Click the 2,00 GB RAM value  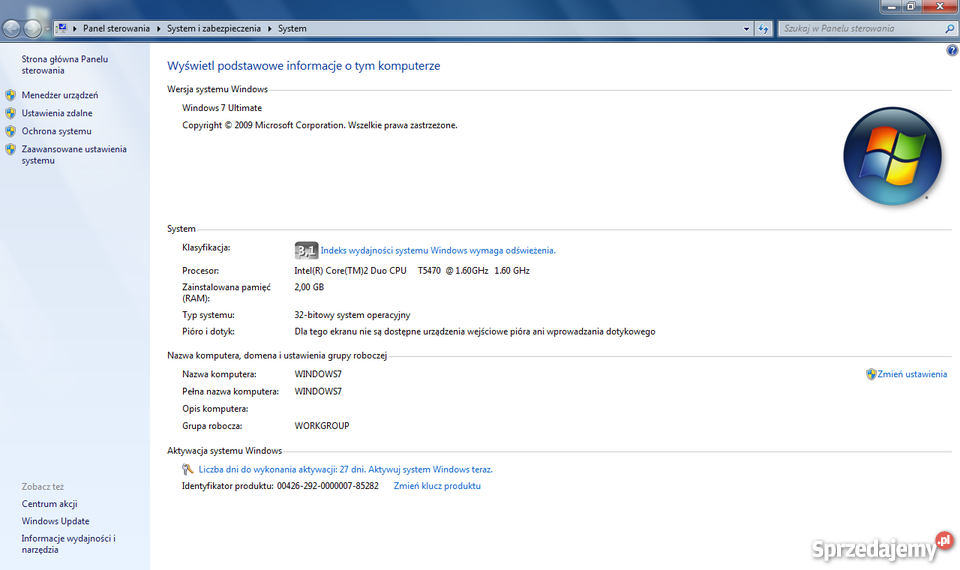[309, 287]
